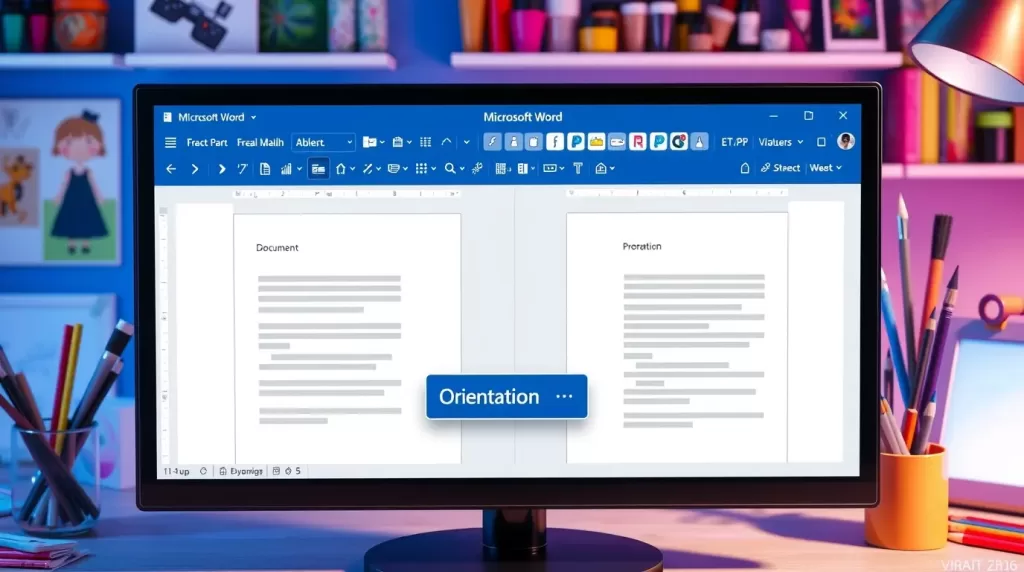The image size is (1024, 572).
Task: Open the dotted grid icon
Action: pos(421,168)
